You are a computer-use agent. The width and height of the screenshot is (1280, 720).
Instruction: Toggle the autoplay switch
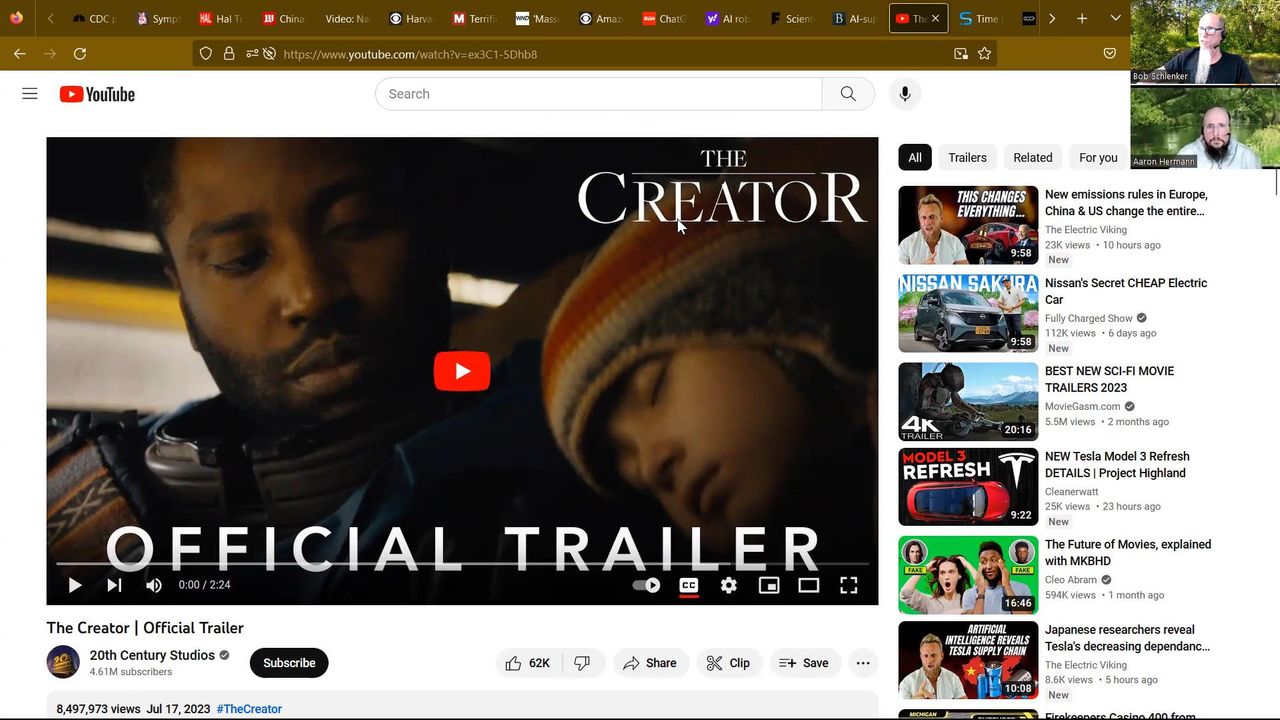pyautogui.click(x=647, y=586)
